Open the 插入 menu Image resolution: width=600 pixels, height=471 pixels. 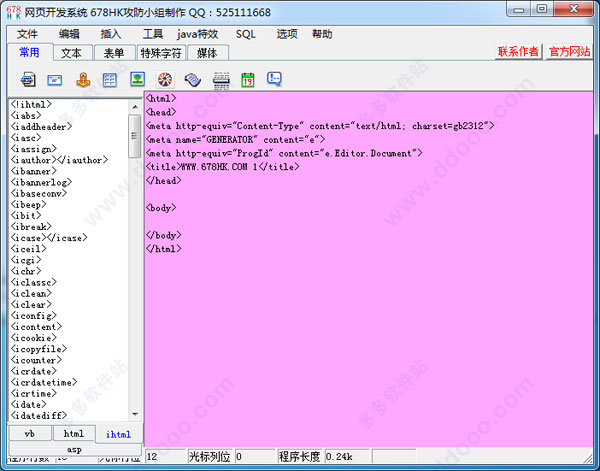click(x=111, y=34)
